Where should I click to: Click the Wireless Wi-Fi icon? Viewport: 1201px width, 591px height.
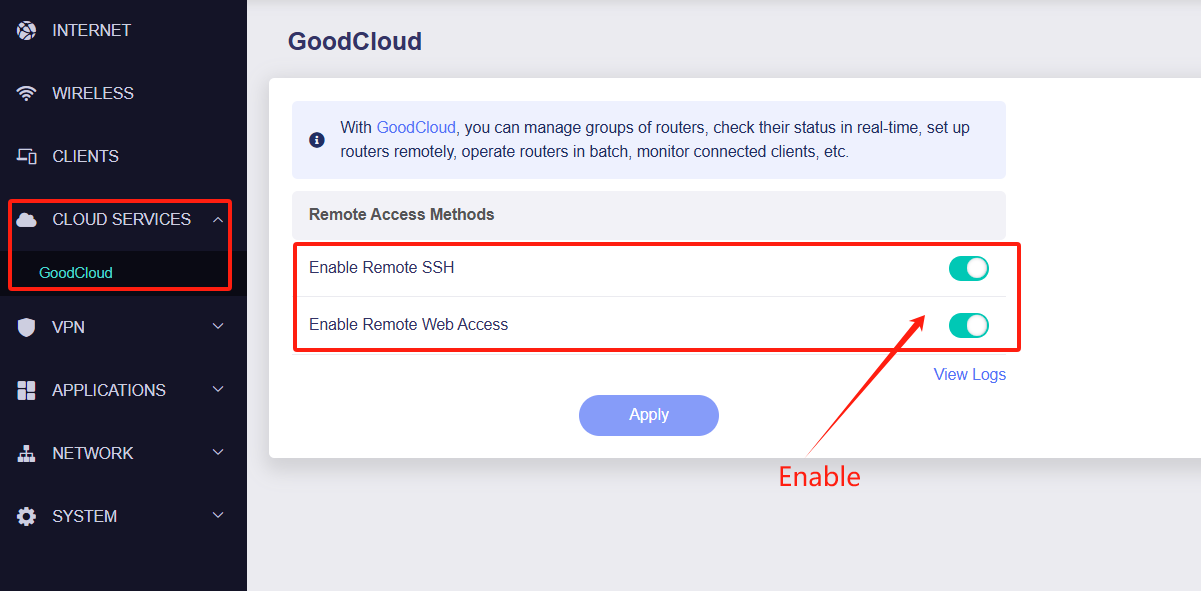pyautogui.click(x=27, y=94)
